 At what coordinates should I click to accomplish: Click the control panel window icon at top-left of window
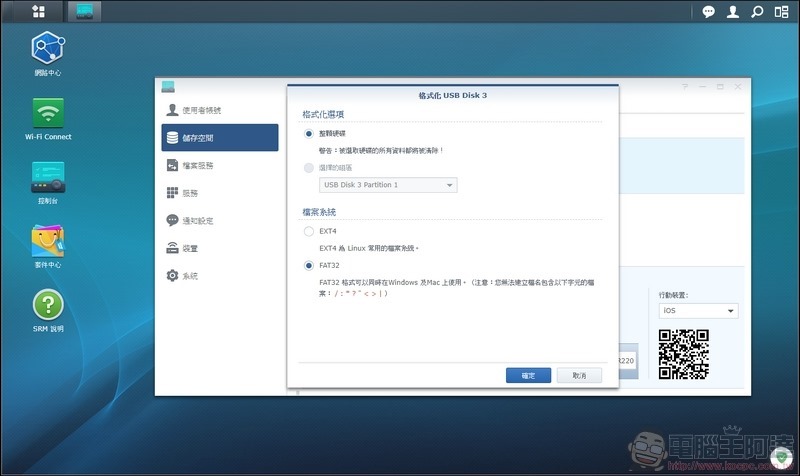click(x=168, y=87)
